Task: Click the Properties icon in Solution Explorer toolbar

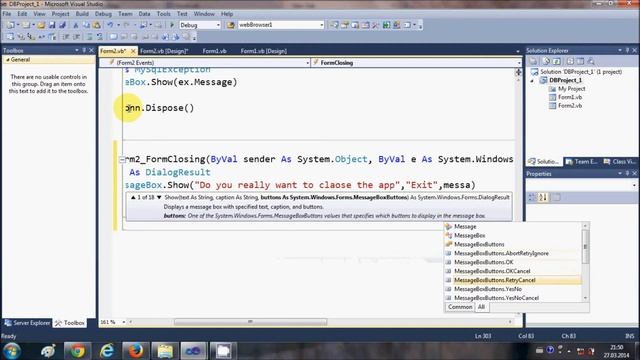Action: [x=533, y=62]
